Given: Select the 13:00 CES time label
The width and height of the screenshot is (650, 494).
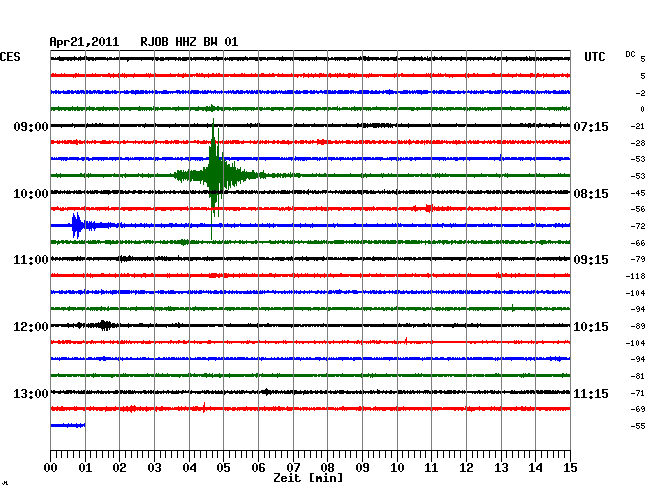Looking at the screenshot, I should tap(31, 393).
